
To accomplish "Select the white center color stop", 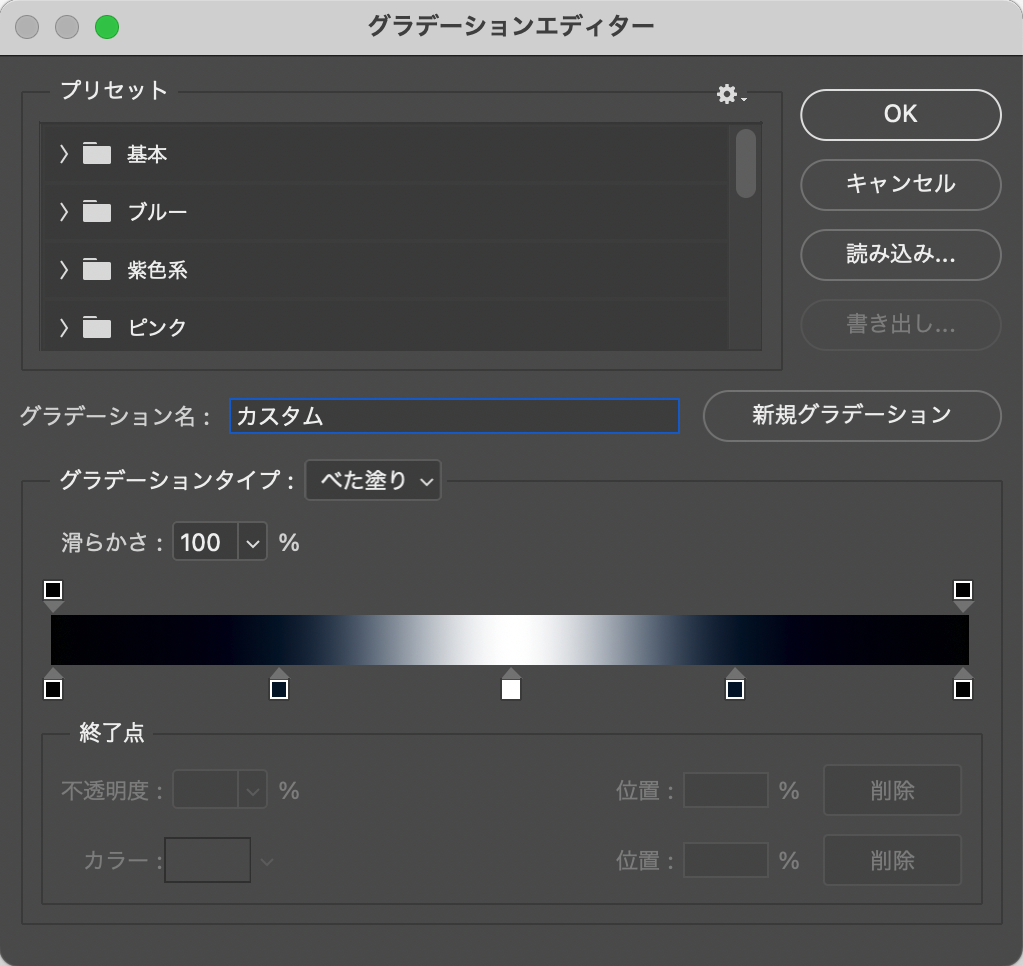I will point(511,689).
